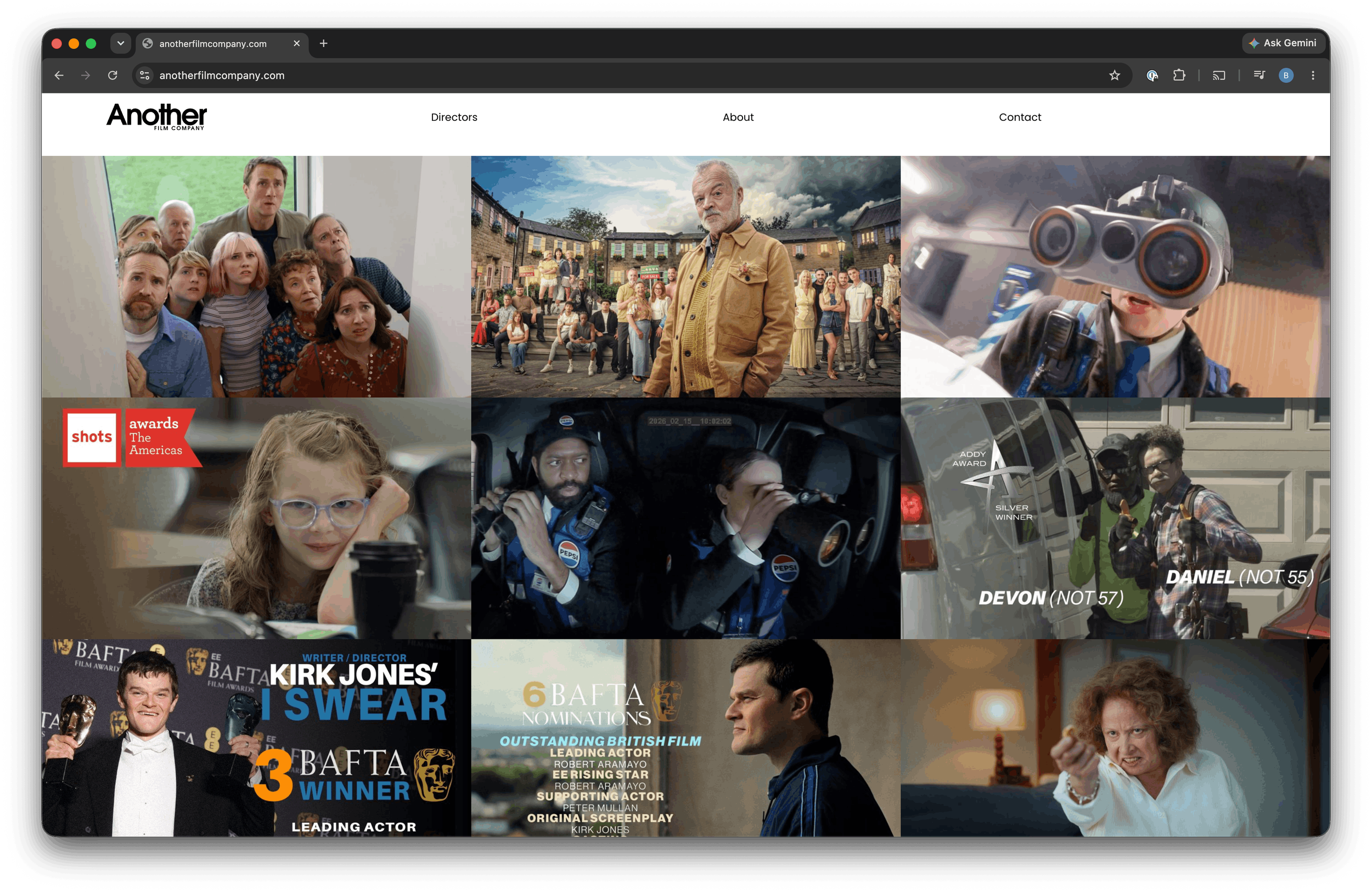Screen dimensions: 1372x892
Task: Click the address bar URL field
Action: click(x=631, y=76)
